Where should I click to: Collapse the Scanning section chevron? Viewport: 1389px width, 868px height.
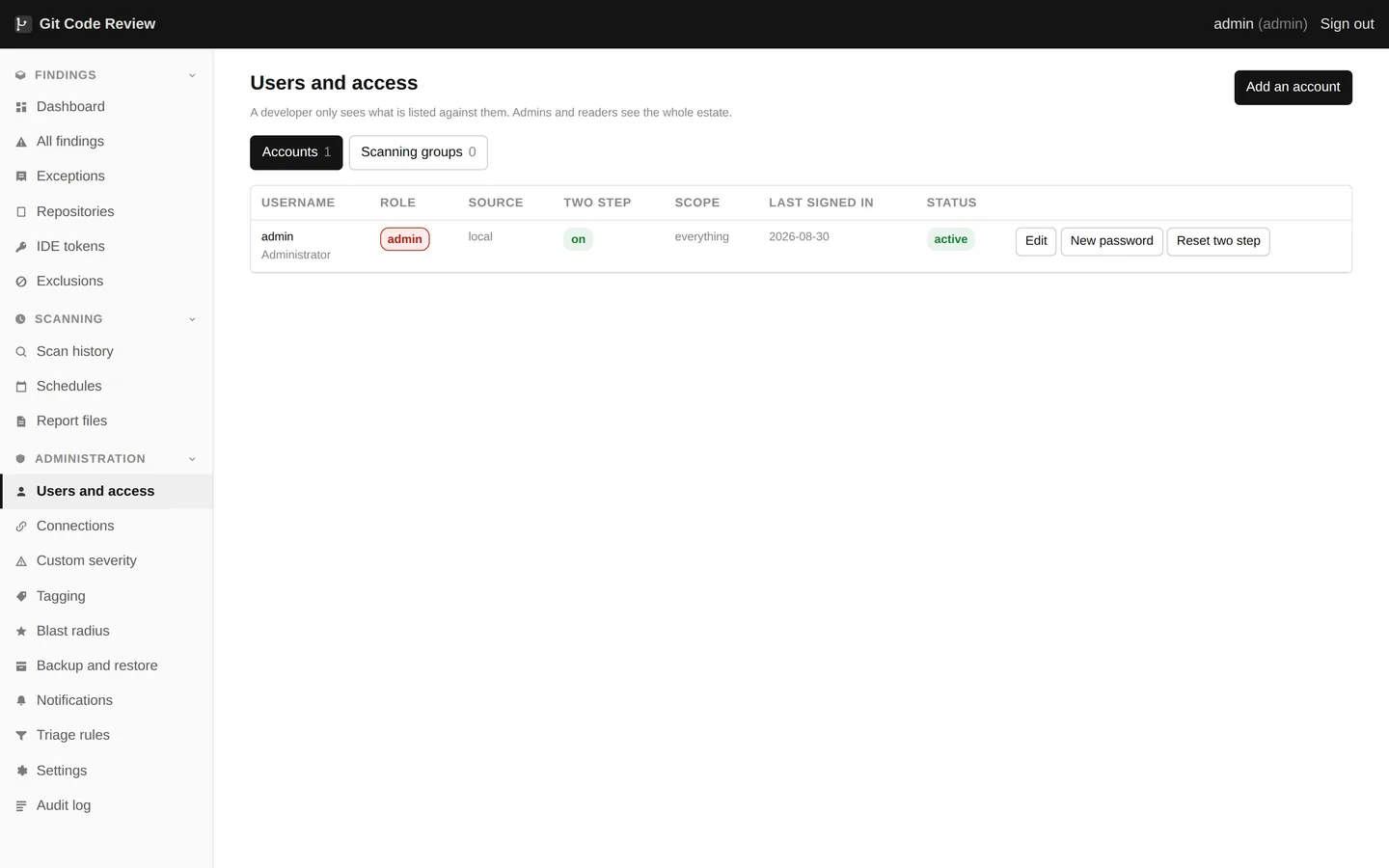(x=192, y=319)
